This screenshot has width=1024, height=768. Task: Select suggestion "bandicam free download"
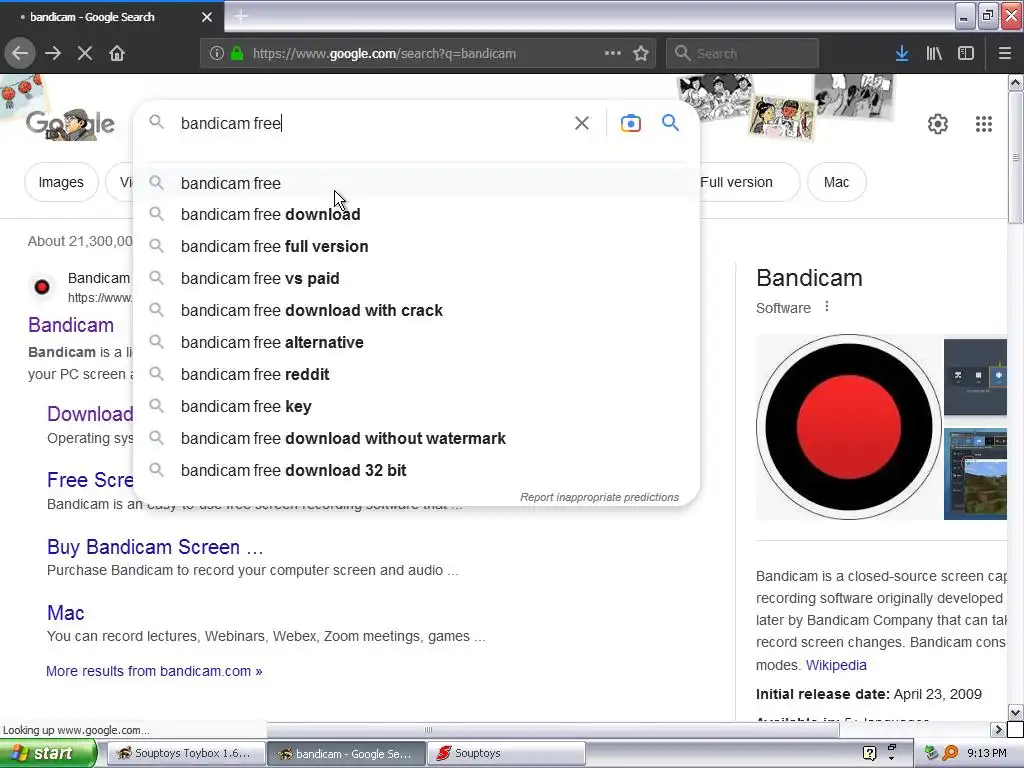[416, 214]
